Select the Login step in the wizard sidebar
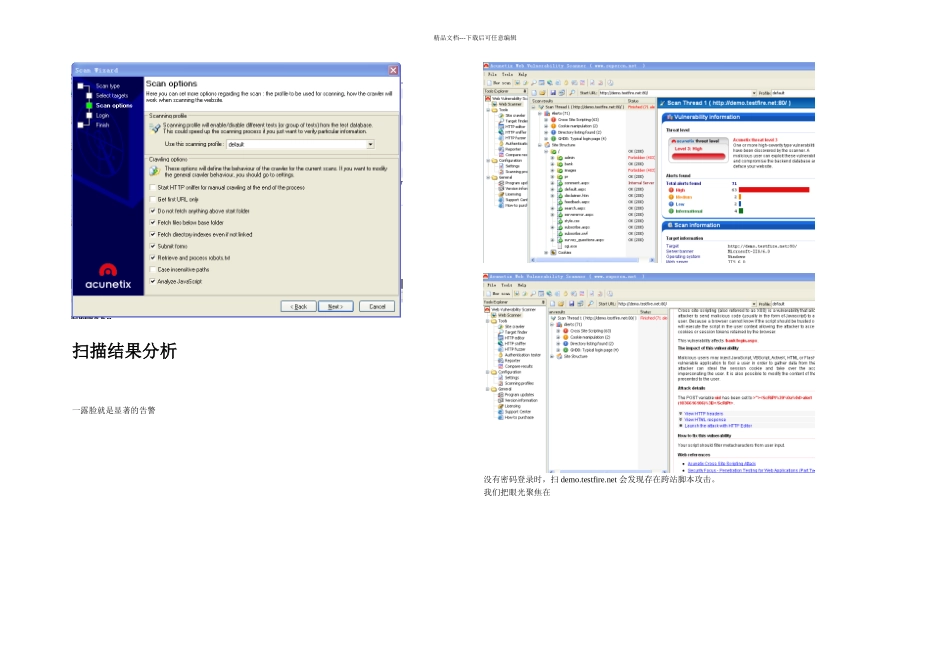 (102, 115)
